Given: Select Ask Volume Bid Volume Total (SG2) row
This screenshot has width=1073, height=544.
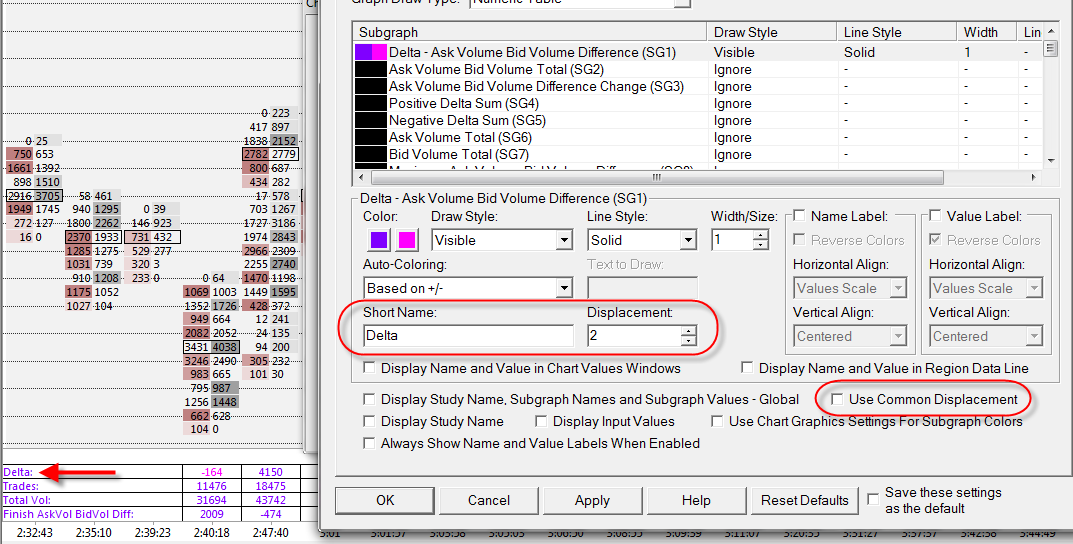Looking at the screenshot, I should (698, 69).
